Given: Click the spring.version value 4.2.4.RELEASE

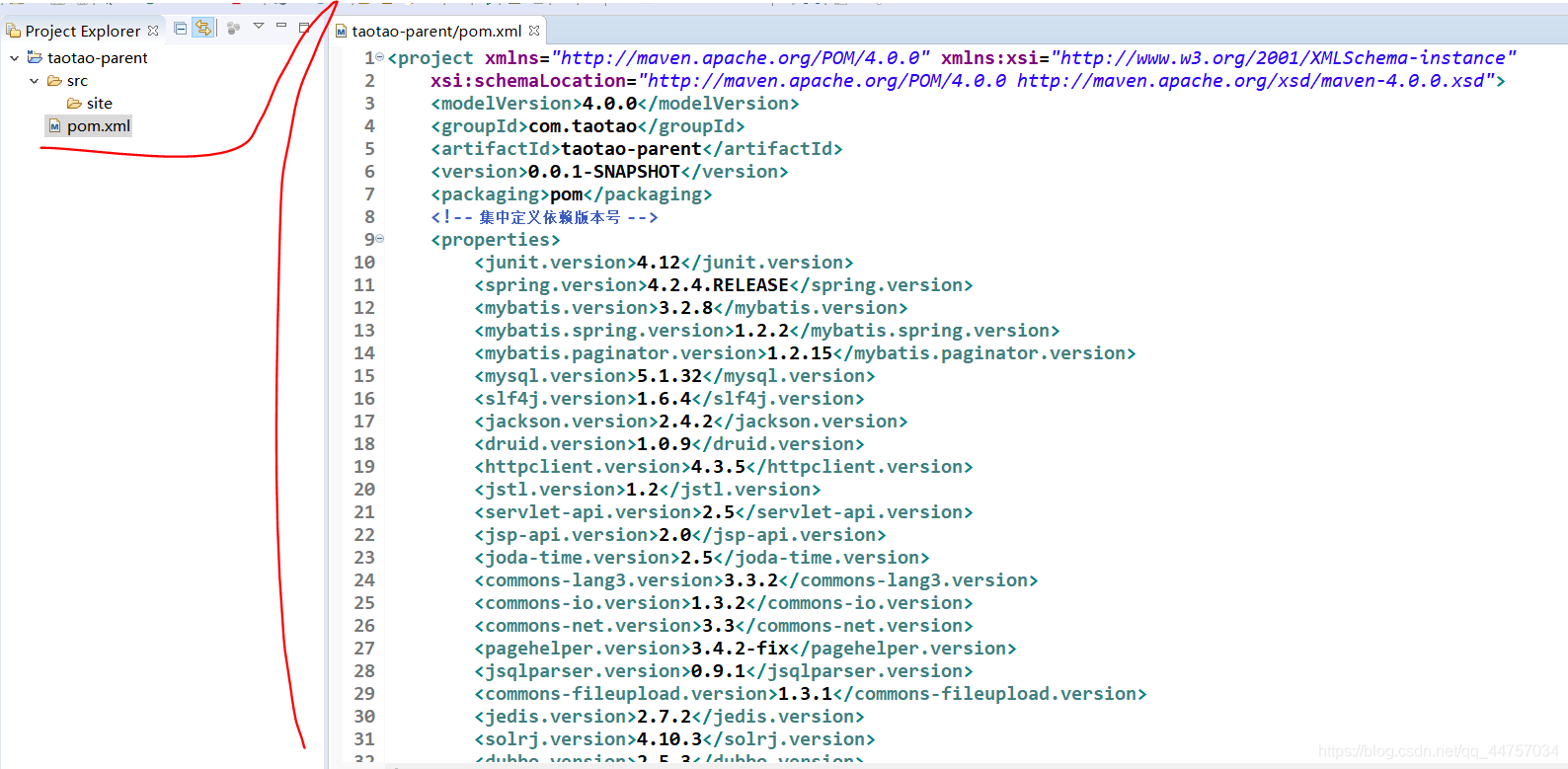Looking at the screenshot, I should 718,285.
